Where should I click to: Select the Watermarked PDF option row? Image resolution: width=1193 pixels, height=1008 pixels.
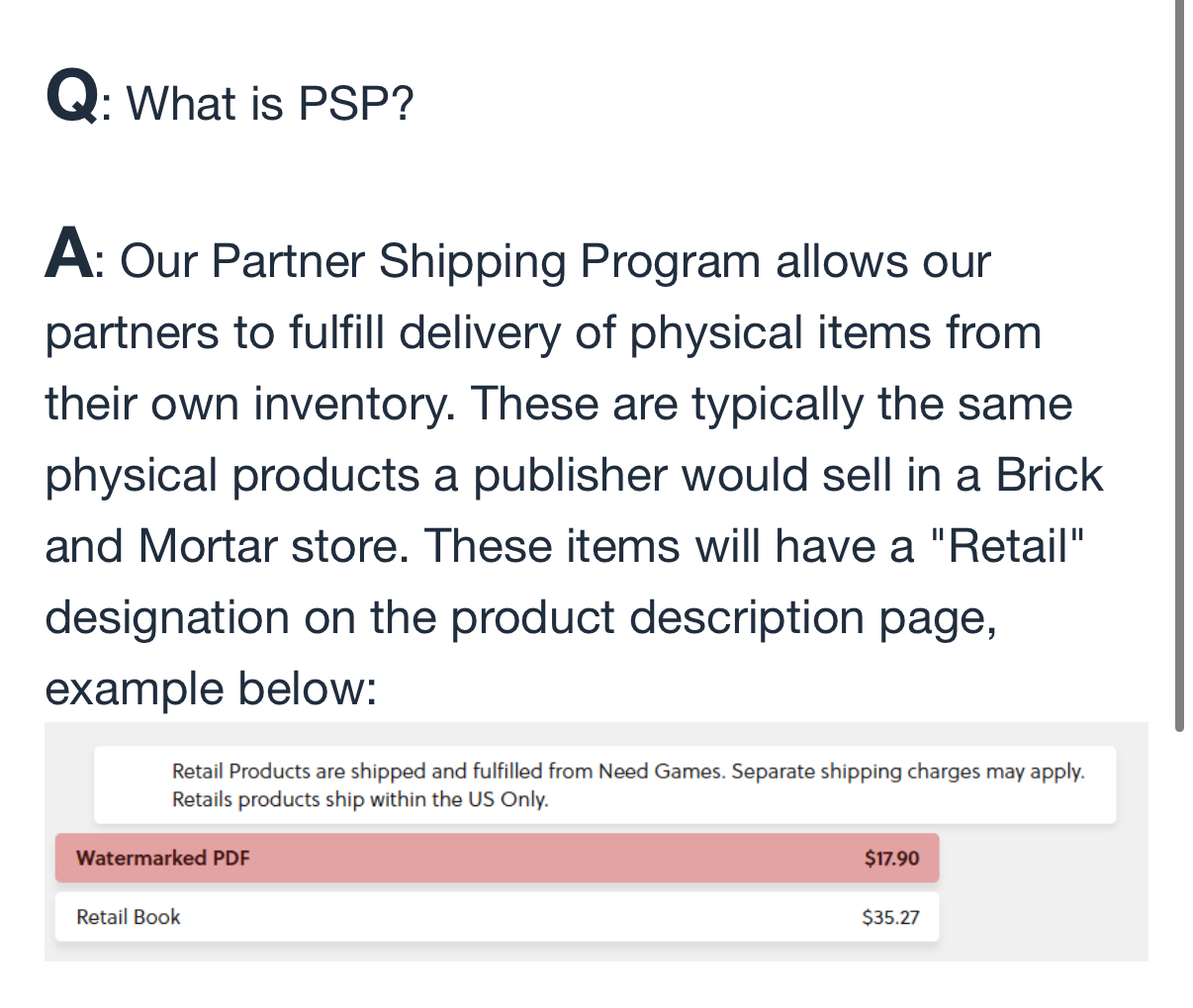coord(497,858)
